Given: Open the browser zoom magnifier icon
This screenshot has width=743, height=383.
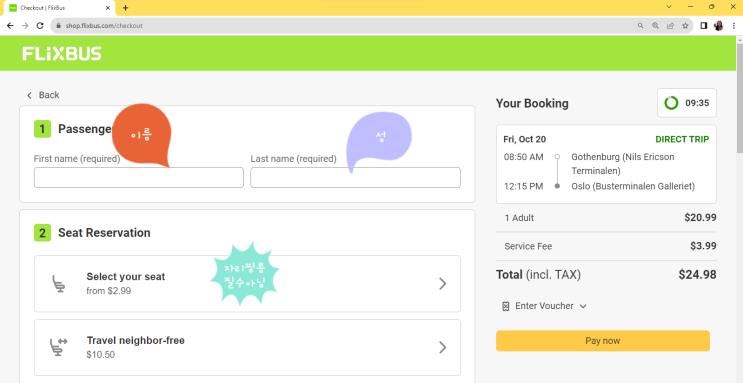Looking at the screenshot, I should pyautogui.click(x=655, y=26).
